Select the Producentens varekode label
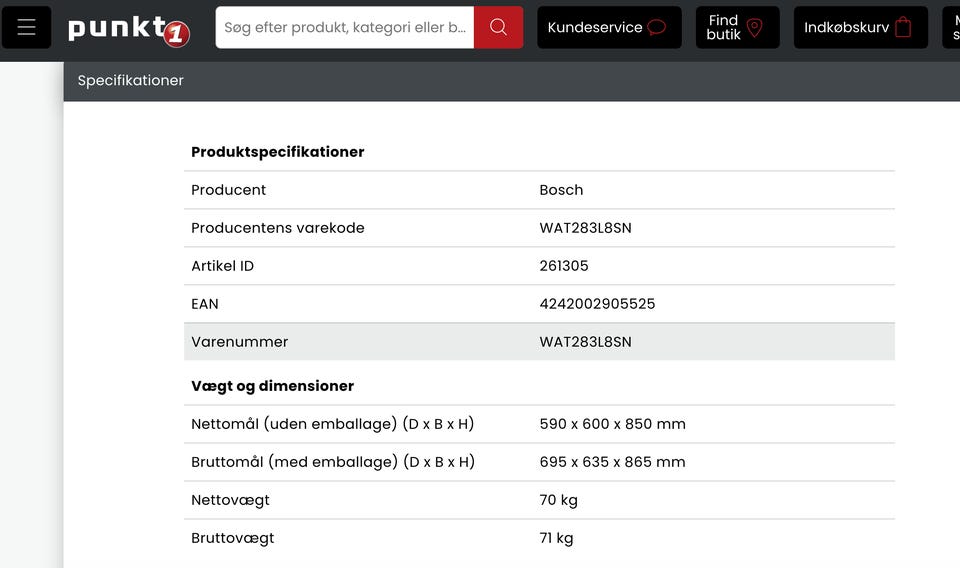The image size is (960, 568). point(277,228)
